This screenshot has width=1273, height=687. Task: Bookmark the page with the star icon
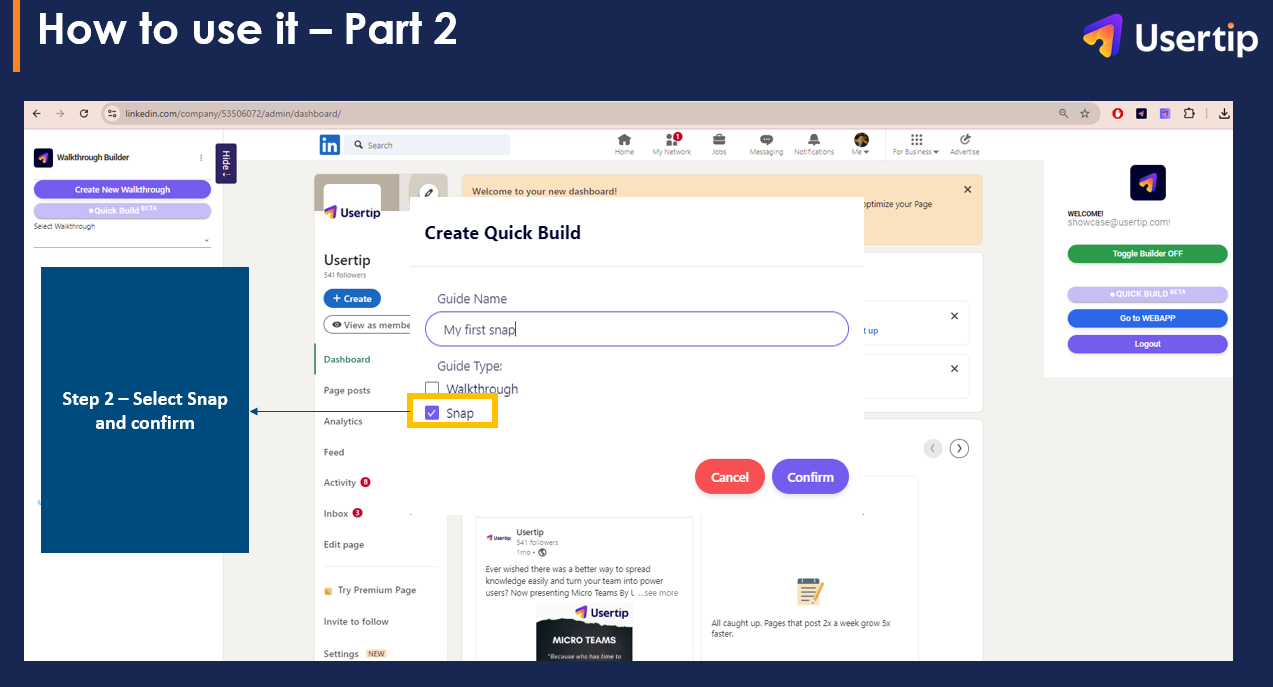click(1085, 114)
